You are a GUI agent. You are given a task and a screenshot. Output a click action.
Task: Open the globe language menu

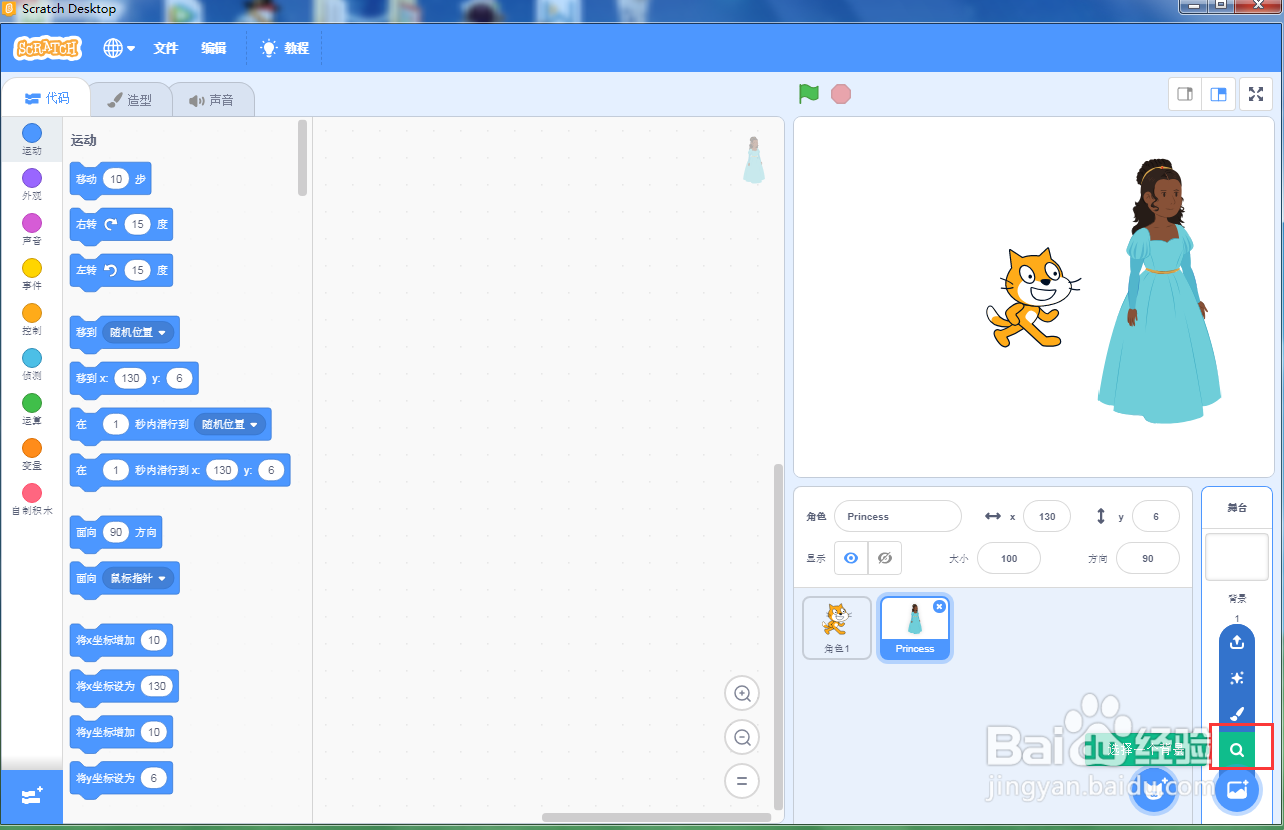[119, 48]
